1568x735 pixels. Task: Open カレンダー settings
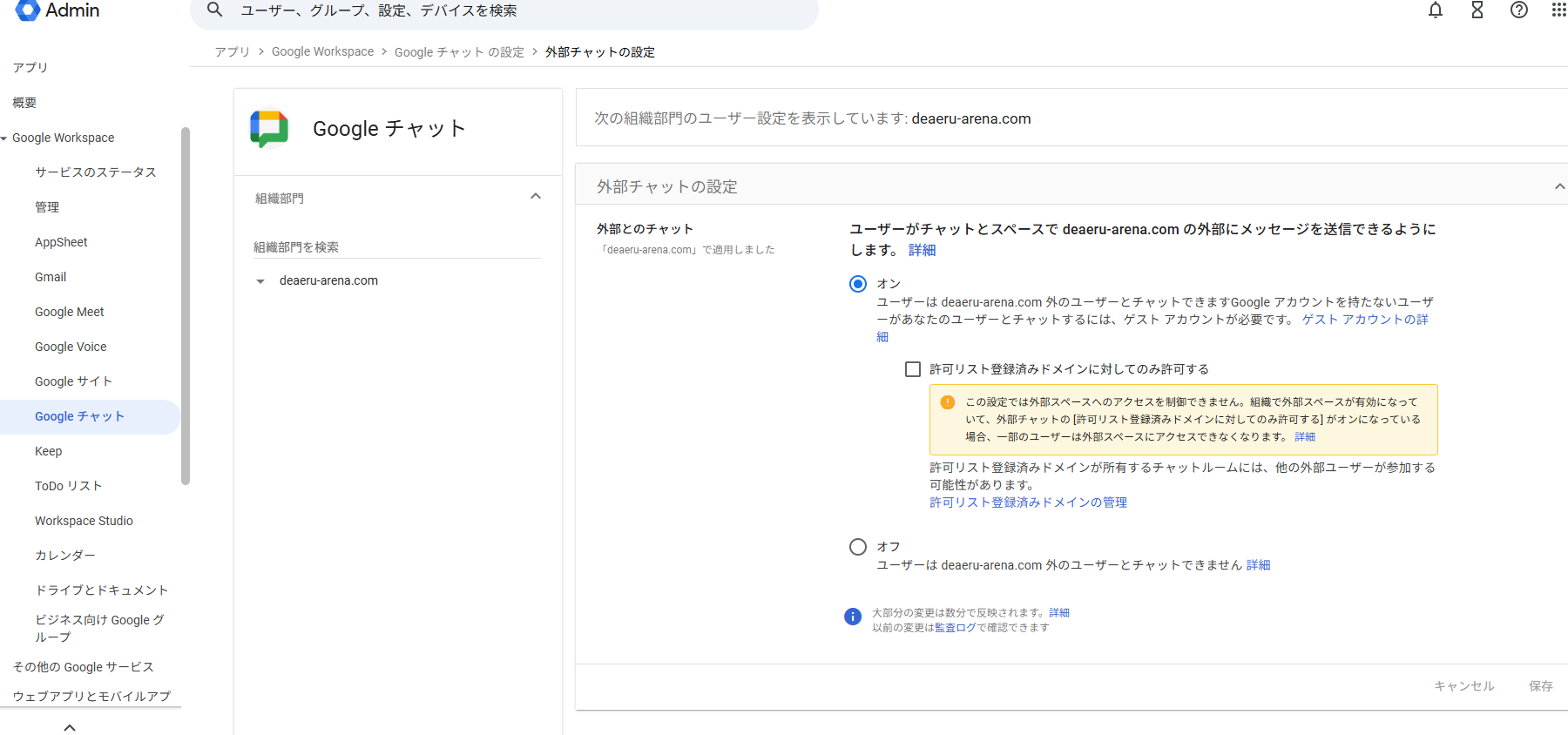[65, 556]
